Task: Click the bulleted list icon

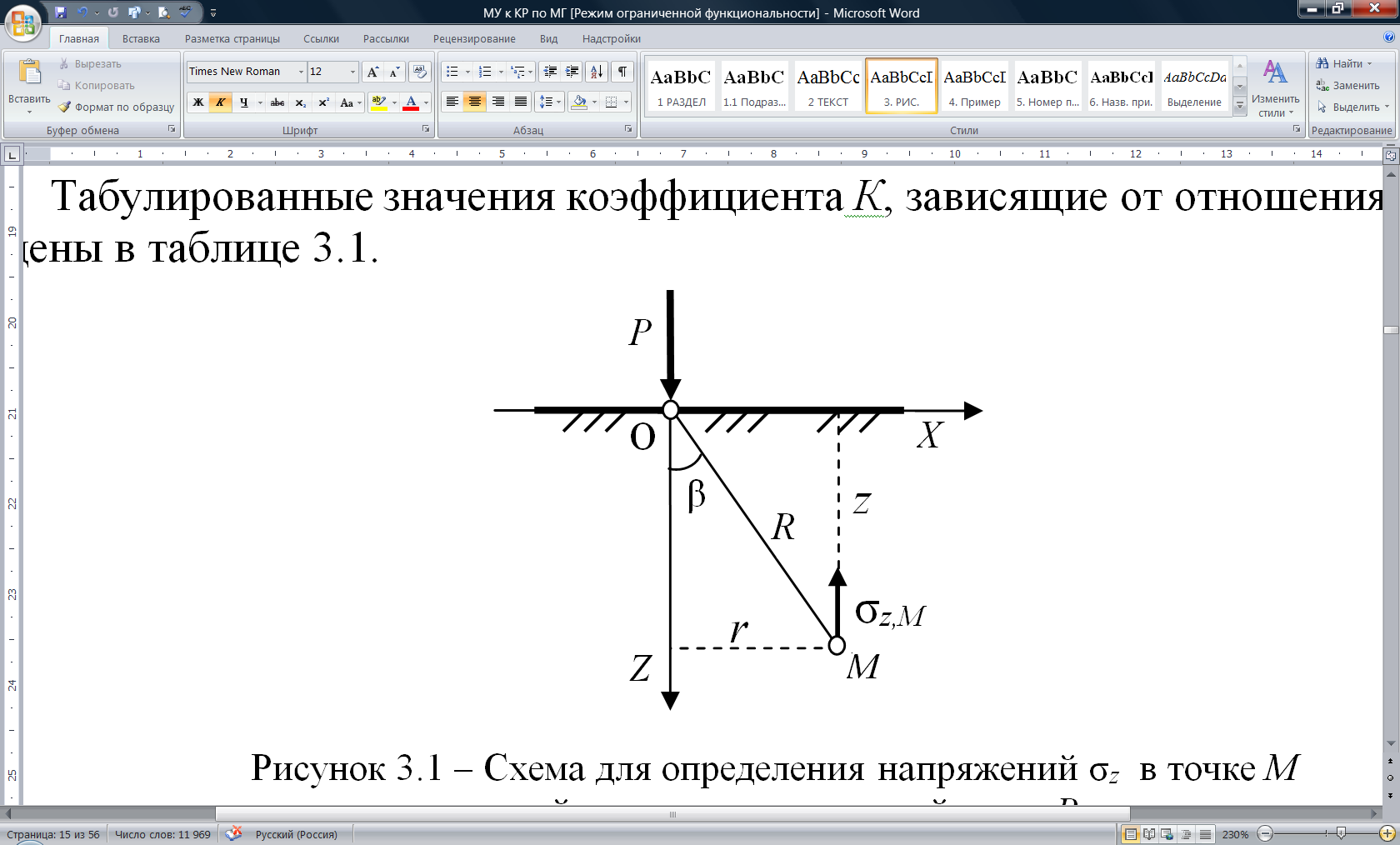Action: [x=452, y=72]
